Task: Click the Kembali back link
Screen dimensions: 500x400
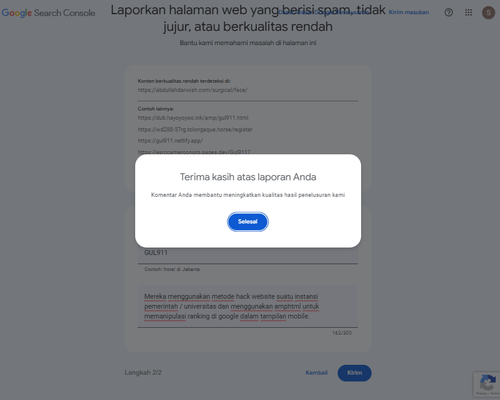Action: point(317,373)
